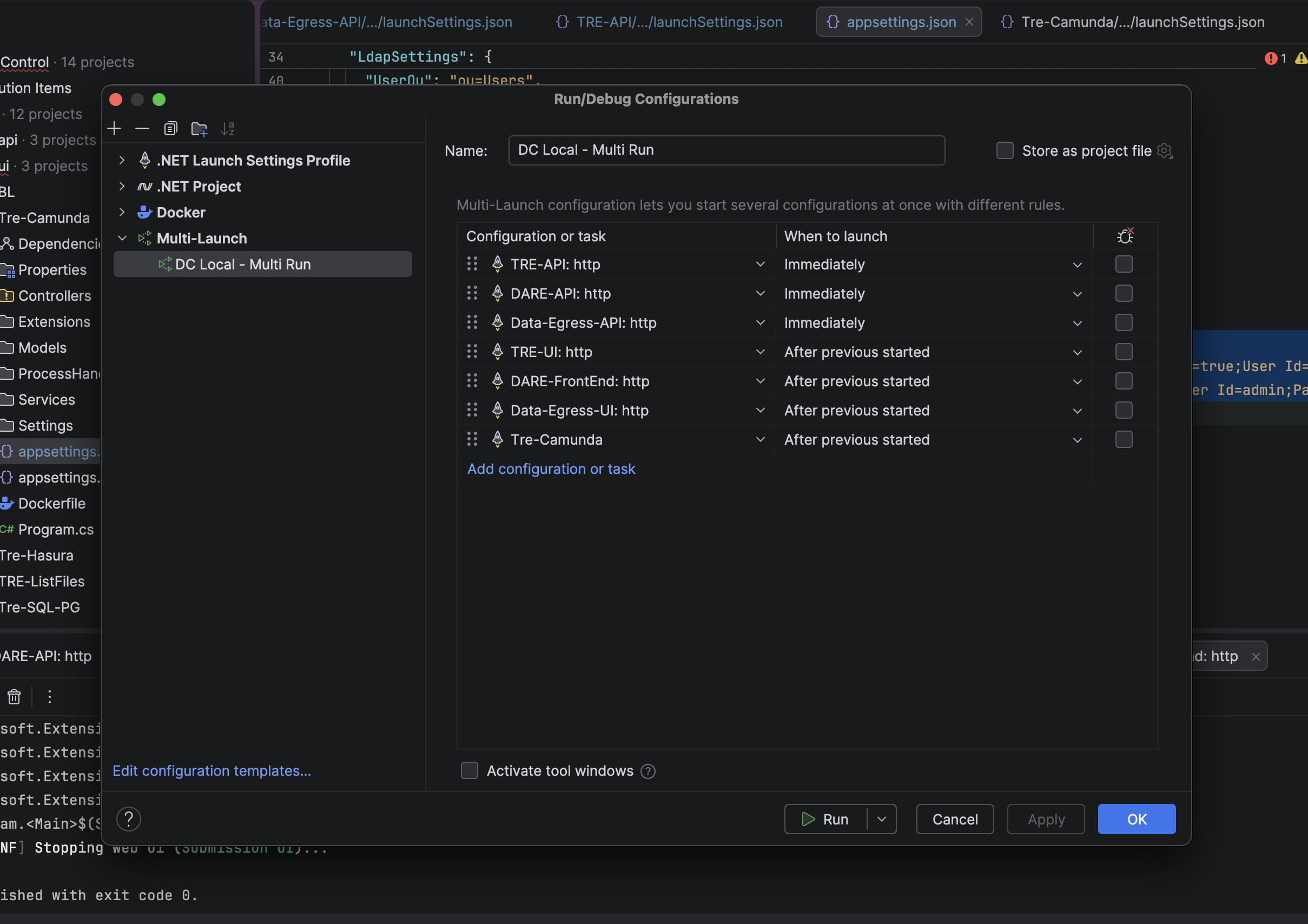Click the help question mark button bottom-left
This screenshot has width=1308, height=924.
[129, 819]
